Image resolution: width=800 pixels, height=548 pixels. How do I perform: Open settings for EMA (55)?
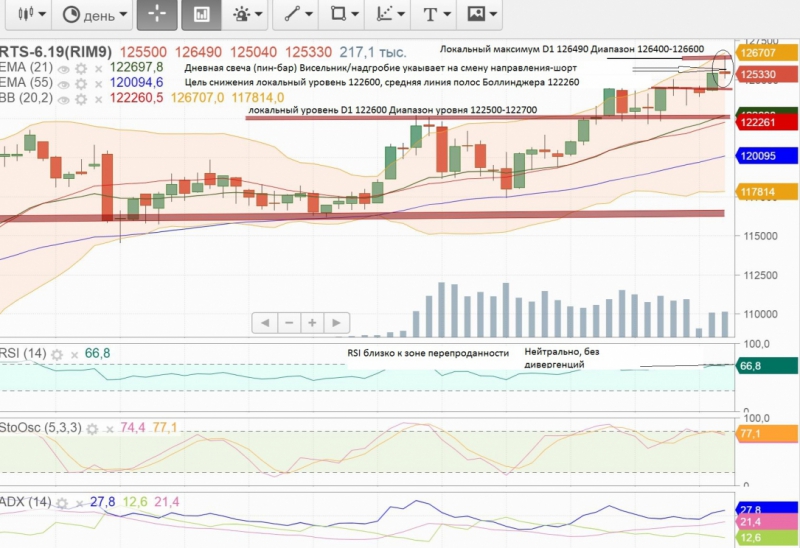(x=81, y=84)
